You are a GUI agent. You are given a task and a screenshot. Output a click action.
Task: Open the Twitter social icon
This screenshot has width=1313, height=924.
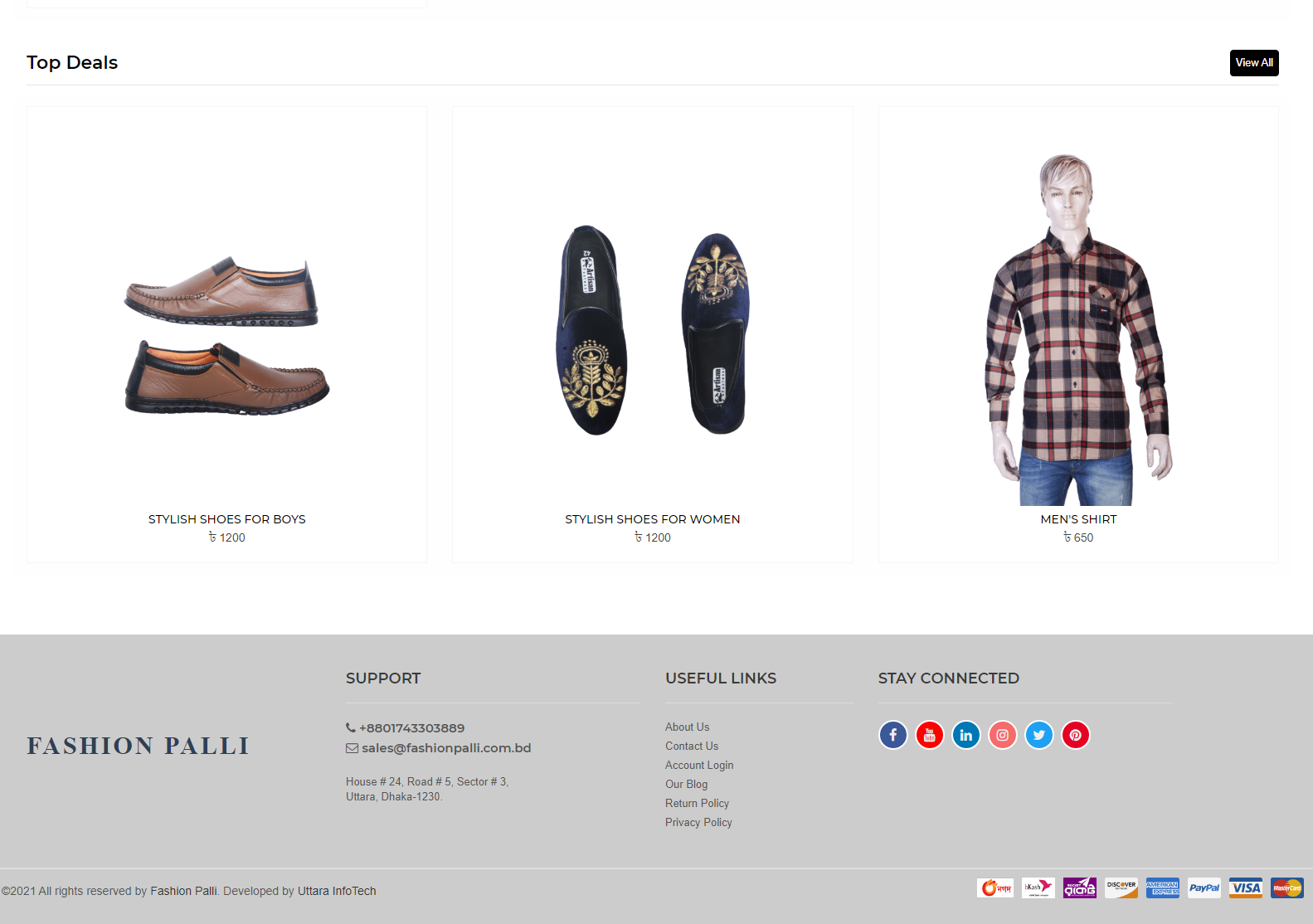(1038, 735)
